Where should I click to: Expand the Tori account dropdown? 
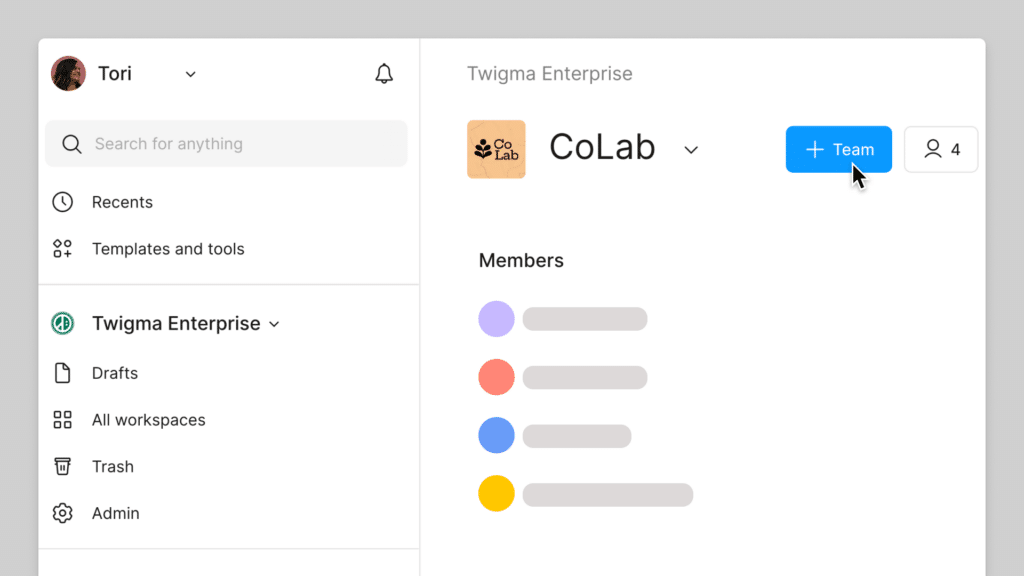(190, 73)
